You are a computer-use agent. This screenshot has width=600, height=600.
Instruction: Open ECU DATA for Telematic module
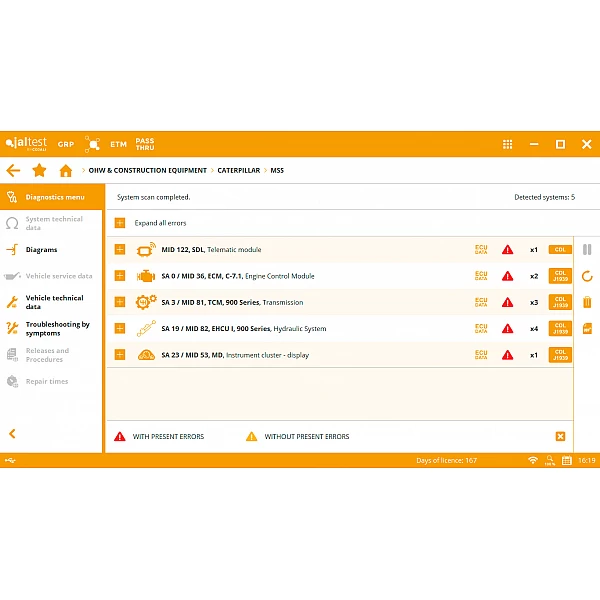coord(481,249)
